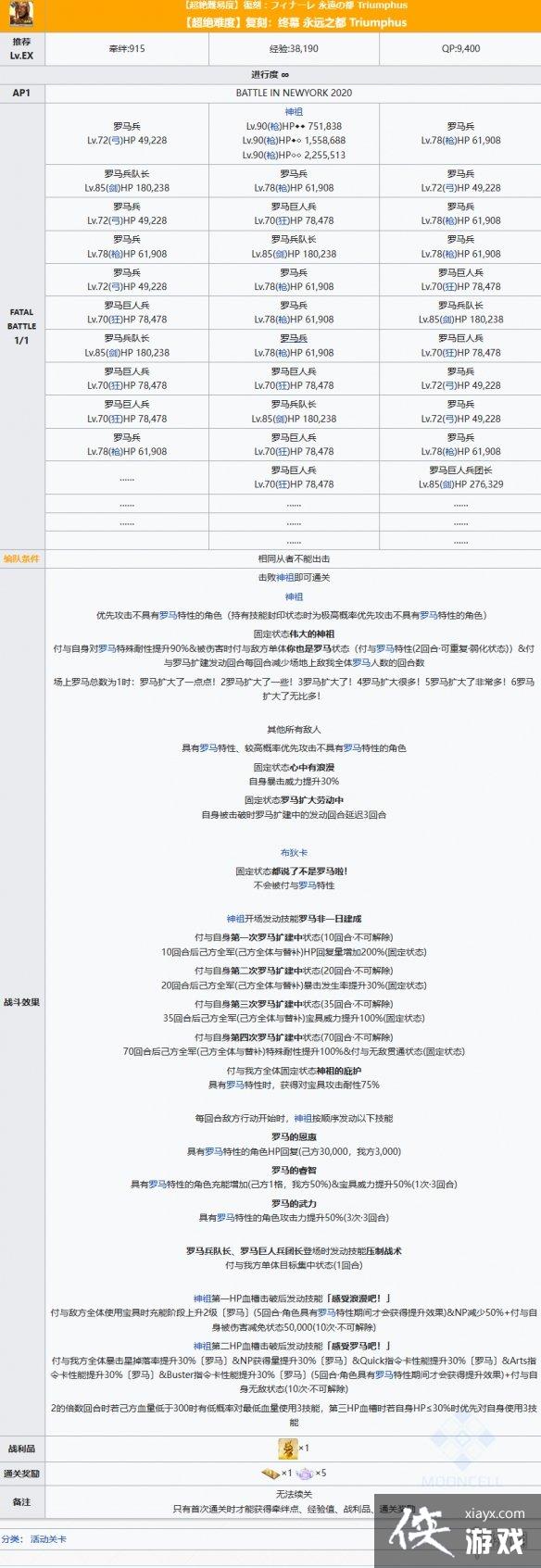Click the 战利品 row label

click(x=21, y=1448)
